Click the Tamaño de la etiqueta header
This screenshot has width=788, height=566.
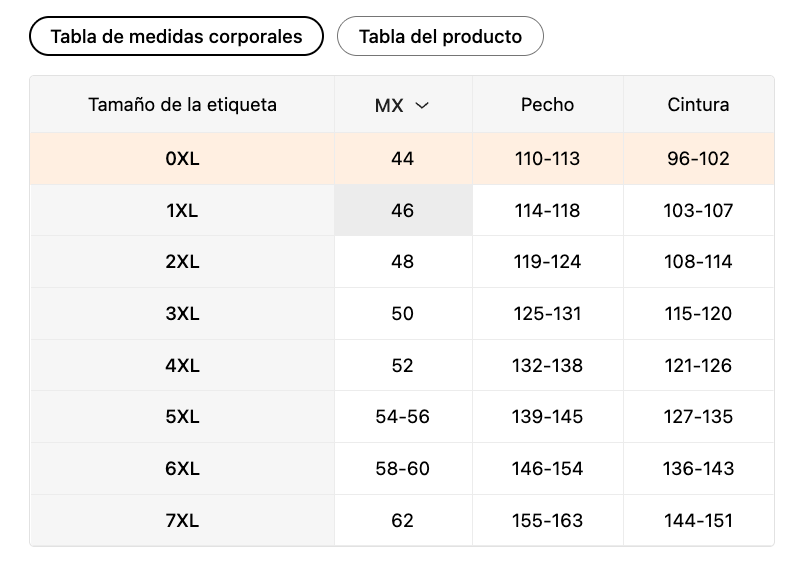tap(182, 105)
